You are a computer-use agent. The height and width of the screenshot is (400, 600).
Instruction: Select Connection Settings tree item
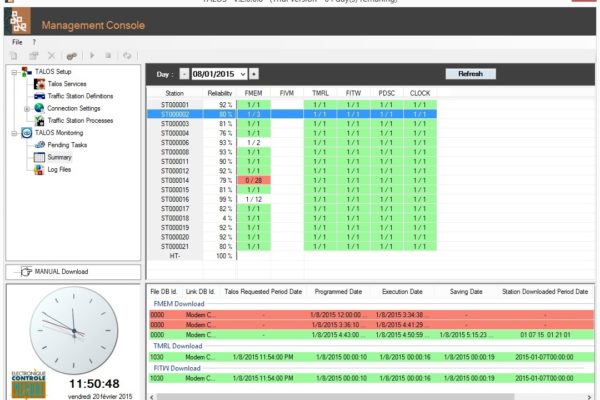tap(73, 108)
